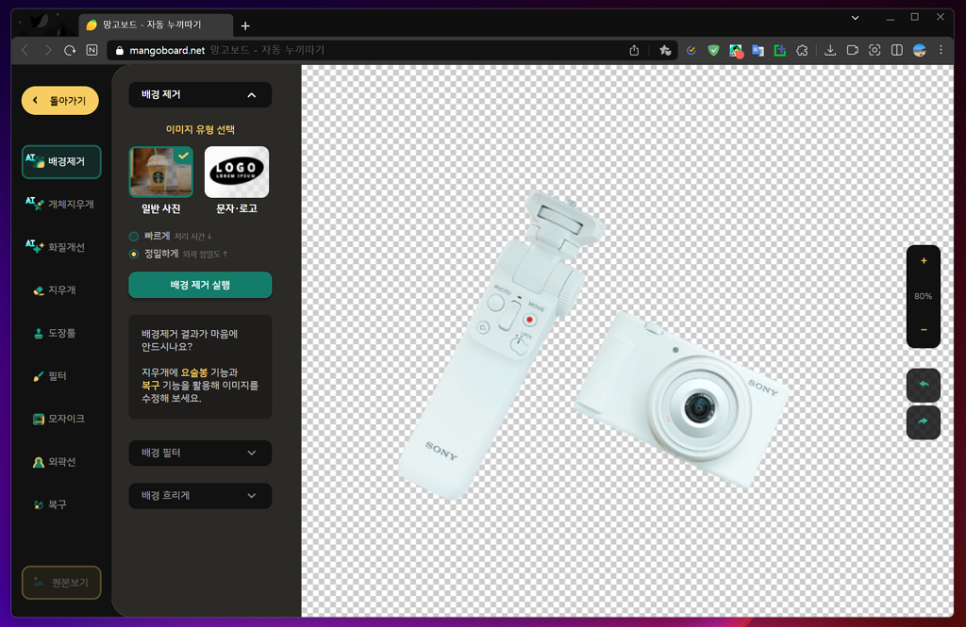Zoom out with the minus icon
This screenshot has height=627, width=966.
coord(923,330)
